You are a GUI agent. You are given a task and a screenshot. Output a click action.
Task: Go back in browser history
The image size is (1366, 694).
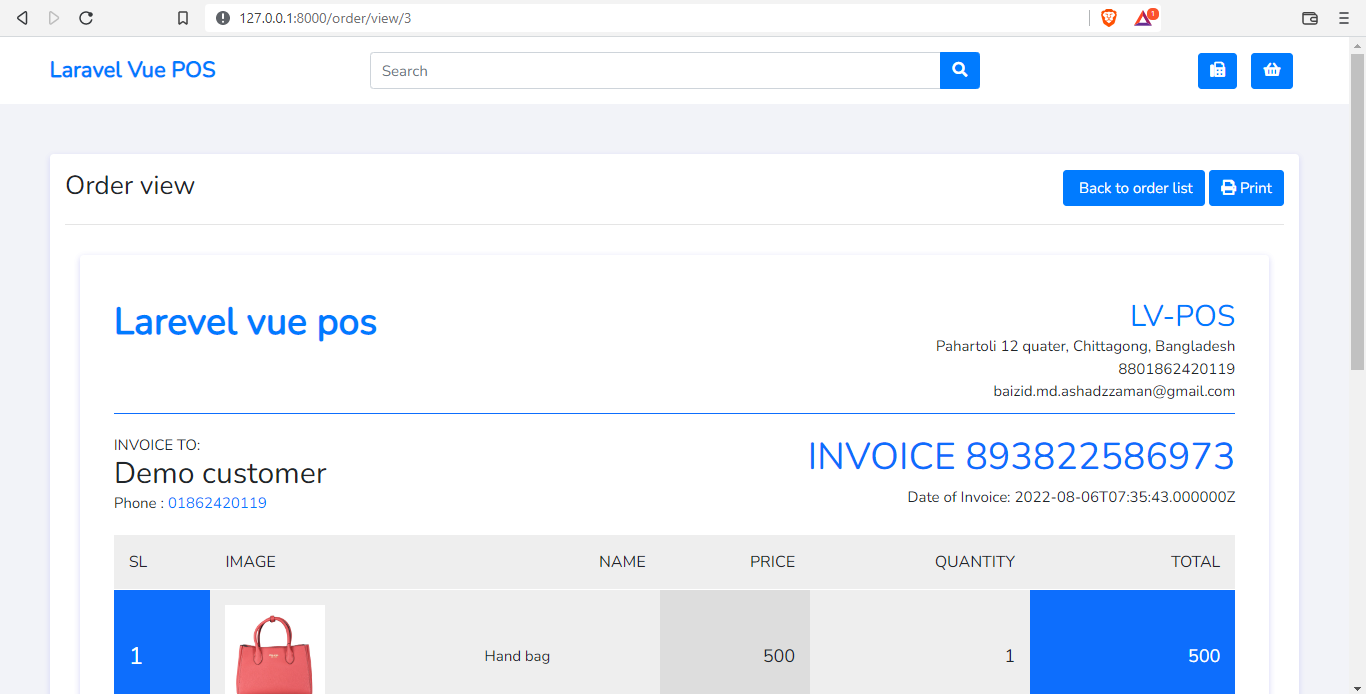(x=22, y=18)
